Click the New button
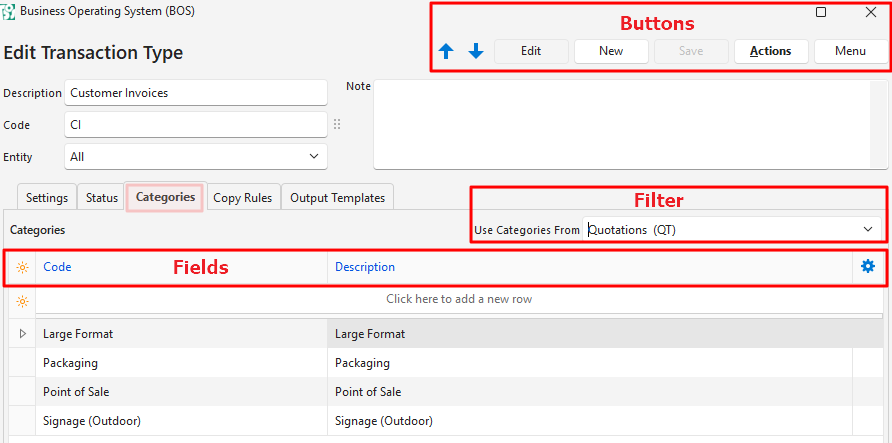 pyautogui.click(x=611, y=51)
